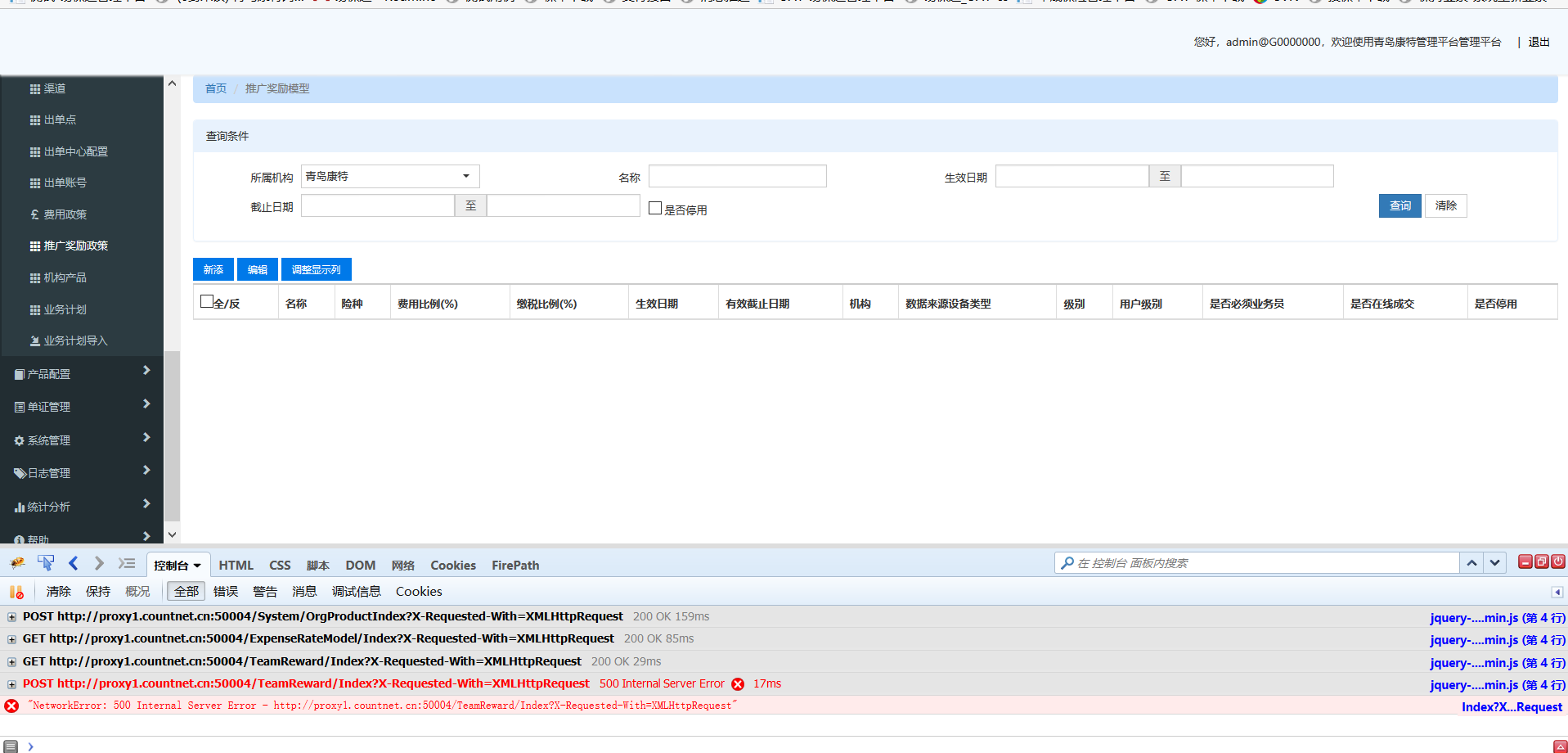Expand the POST OrgProductIndex request row
Screen dimensions: 1568x753
point(11,617)
